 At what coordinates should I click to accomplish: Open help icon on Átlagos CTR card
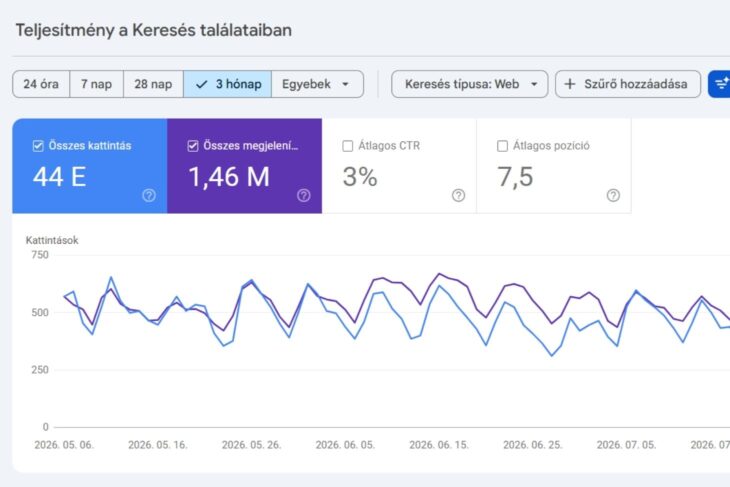pyautogui.click(x=459, y=195)
